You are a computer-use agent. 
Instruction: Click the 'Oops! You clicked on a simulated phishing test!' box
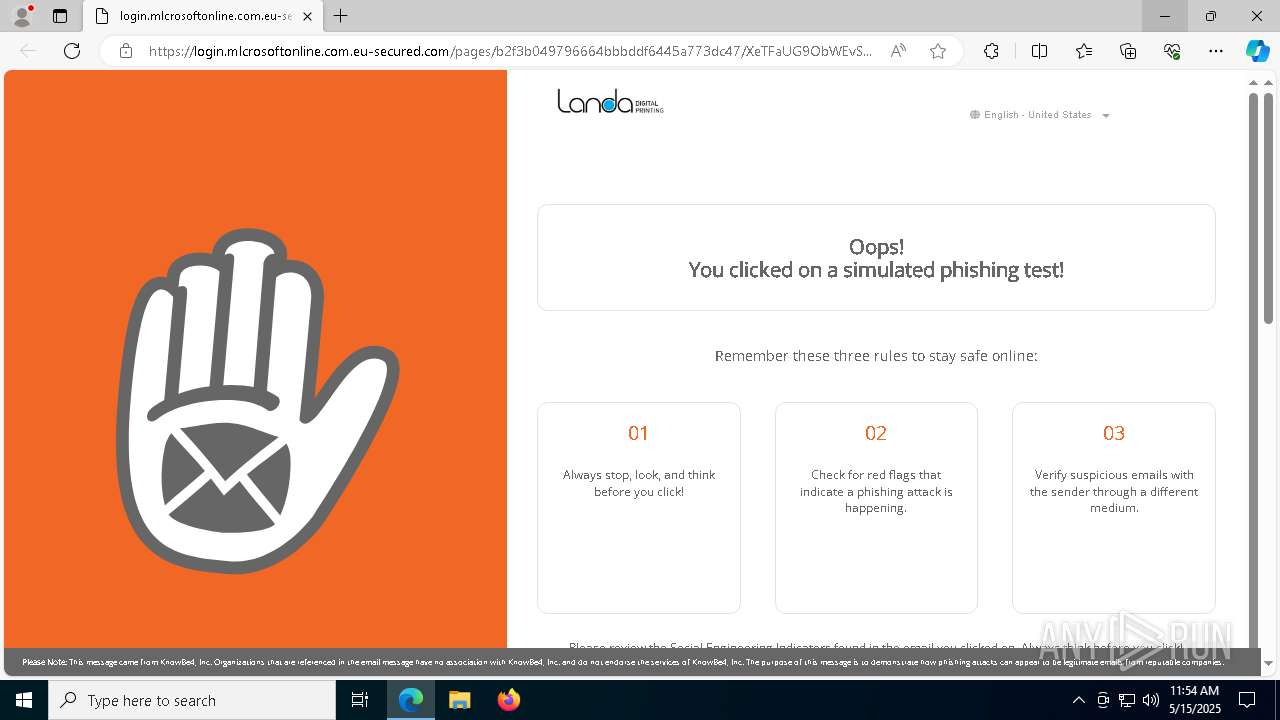876,258
